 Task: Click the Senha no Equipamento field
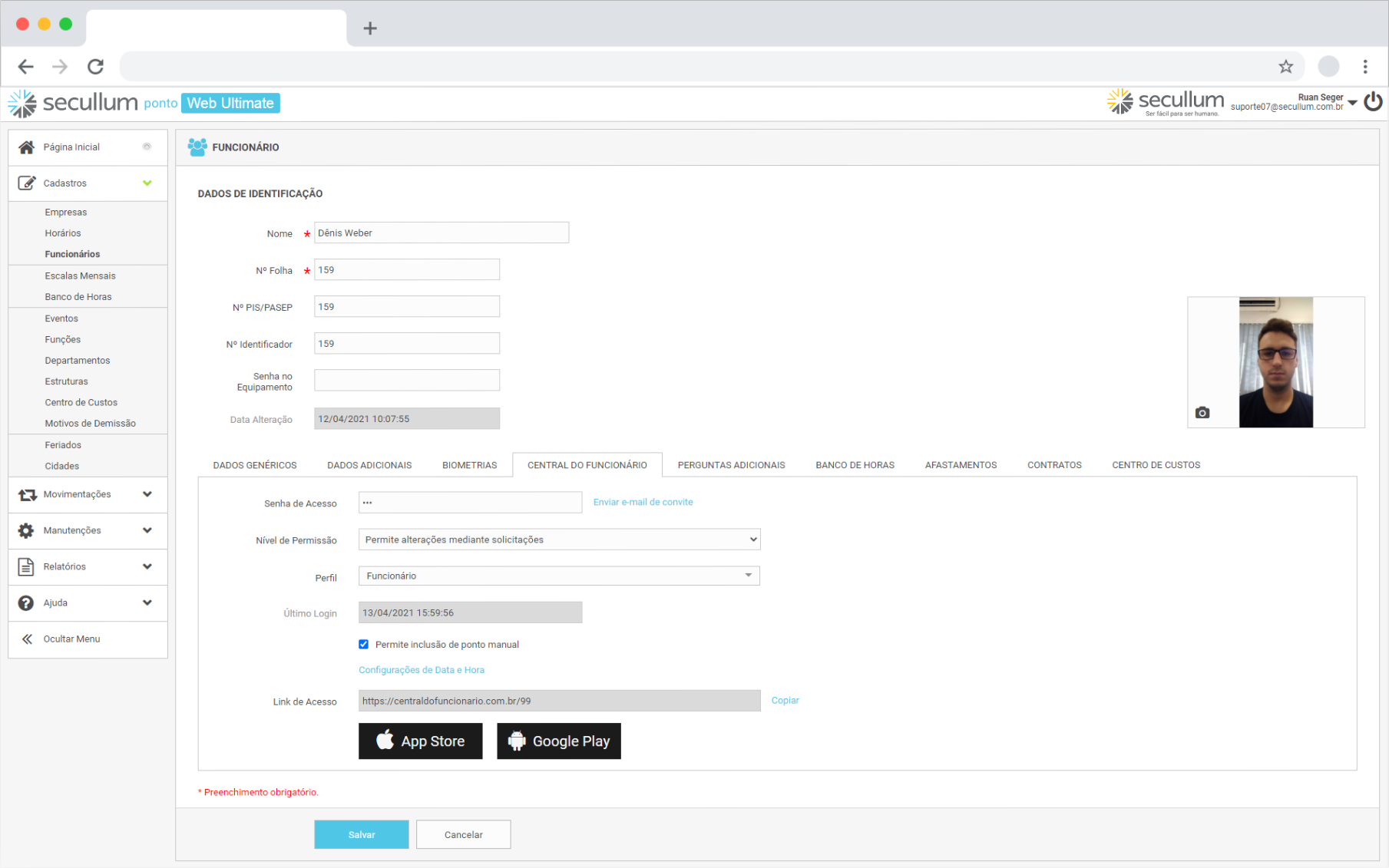(406, 381)
